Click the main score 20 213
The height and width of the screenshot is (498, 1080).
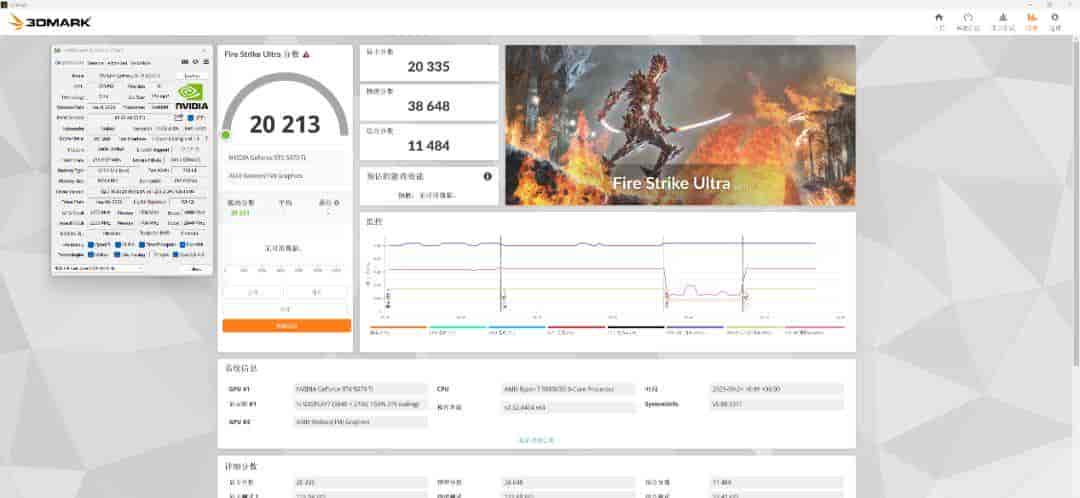click(x=285, y=125)
